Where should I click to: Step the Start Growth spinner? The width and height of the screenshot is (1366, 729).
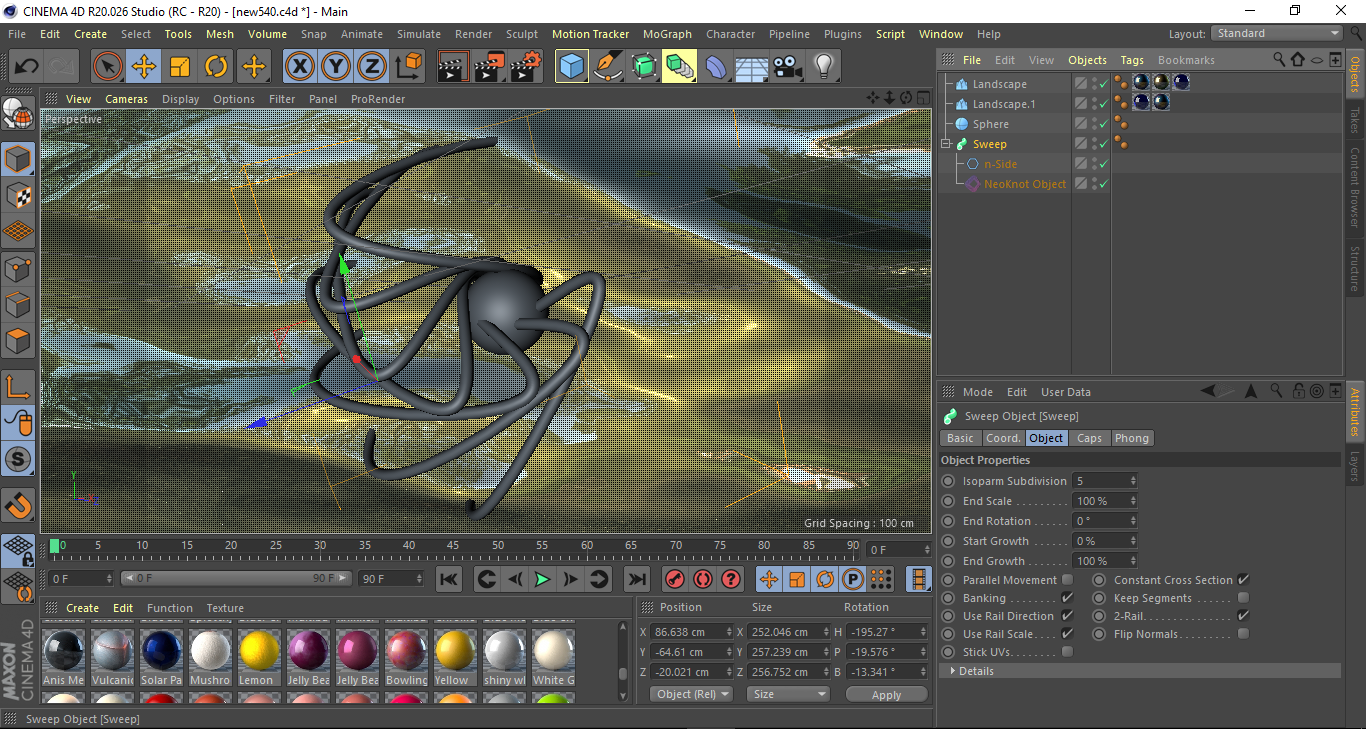click(1133, 541)
